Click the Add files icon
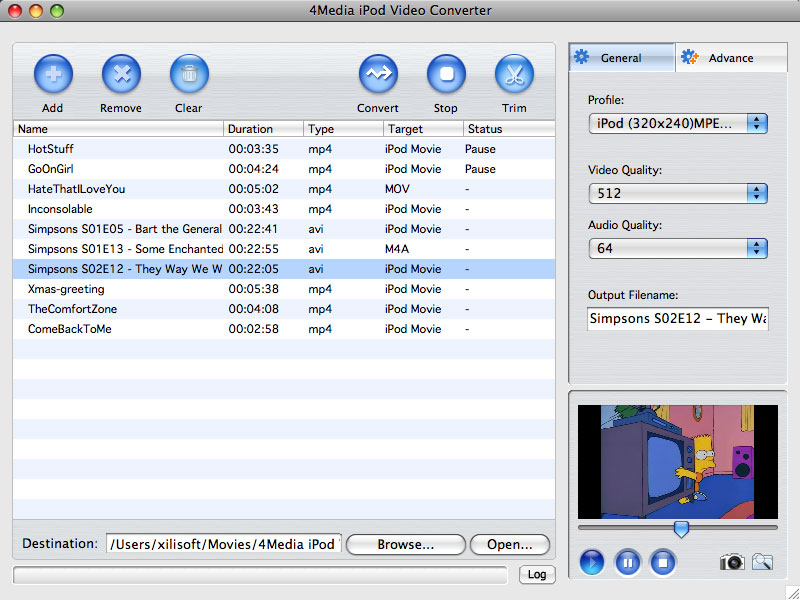 [53, 75]
